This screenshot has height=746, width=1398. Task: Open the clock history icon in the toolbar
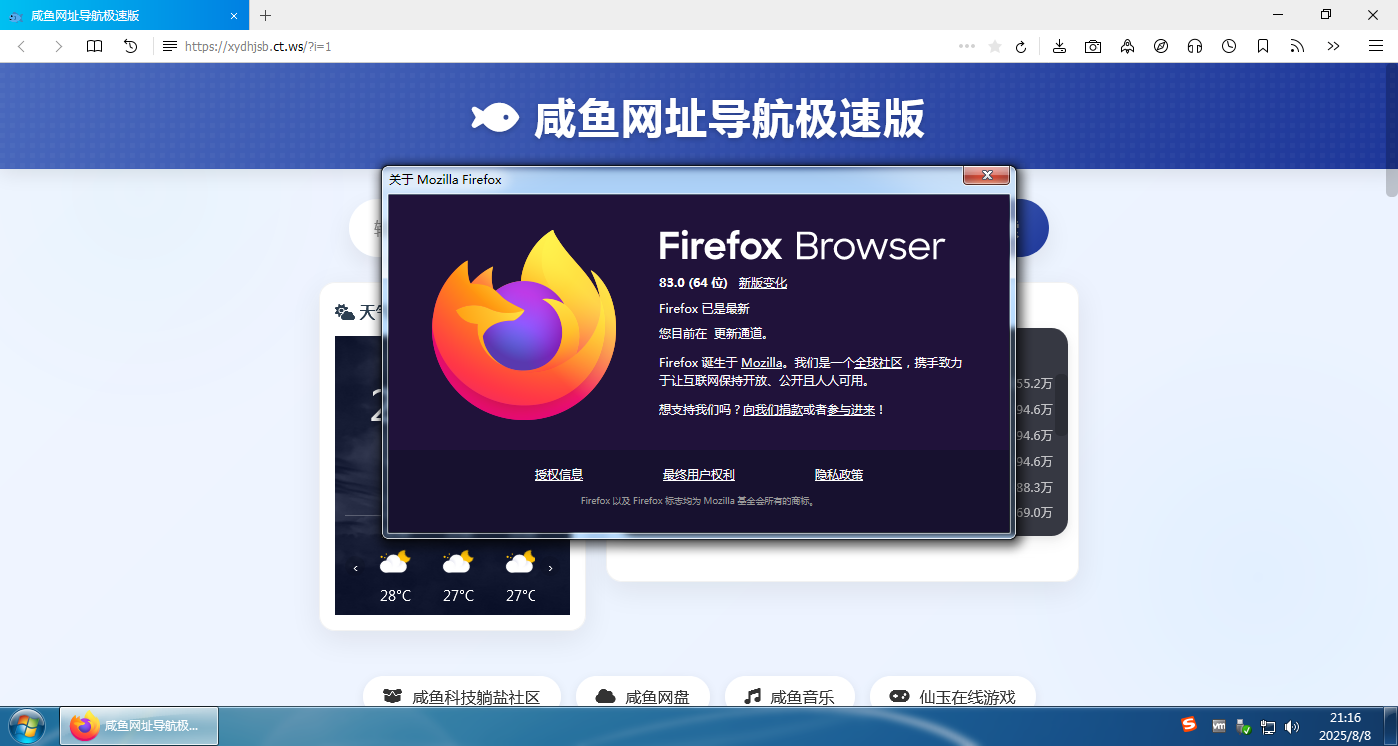(x=1229, y=46)
